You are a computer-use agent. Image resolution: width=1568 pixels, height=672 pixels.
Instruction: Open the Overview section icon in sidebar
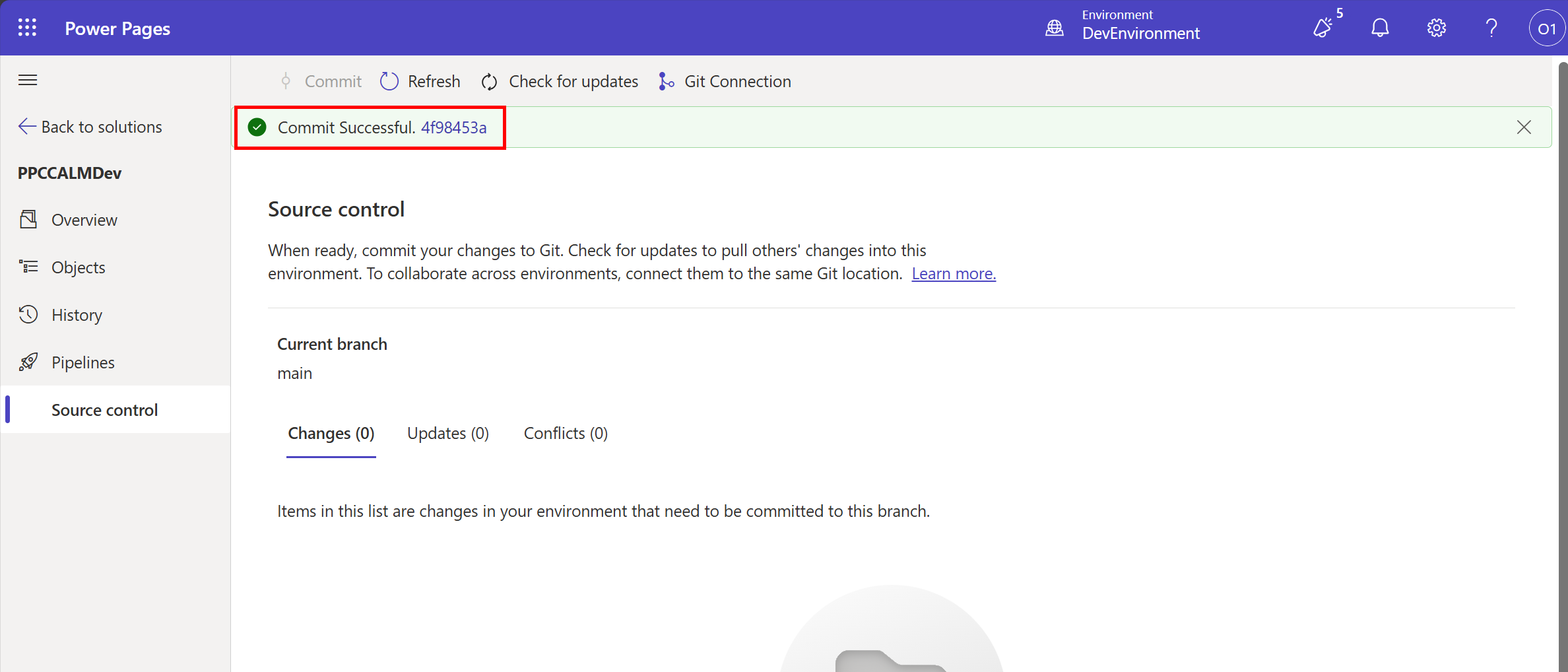[x=28, y=219]
